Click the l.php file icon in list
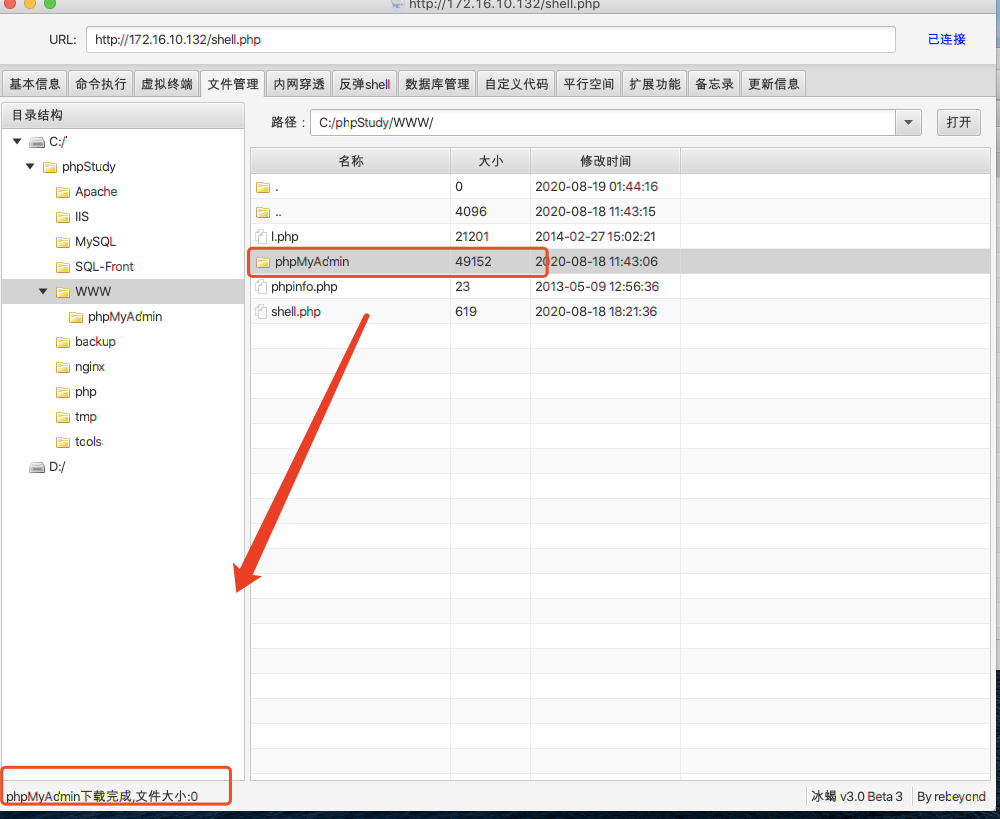 pyautogui.click(x=261, y=237)
